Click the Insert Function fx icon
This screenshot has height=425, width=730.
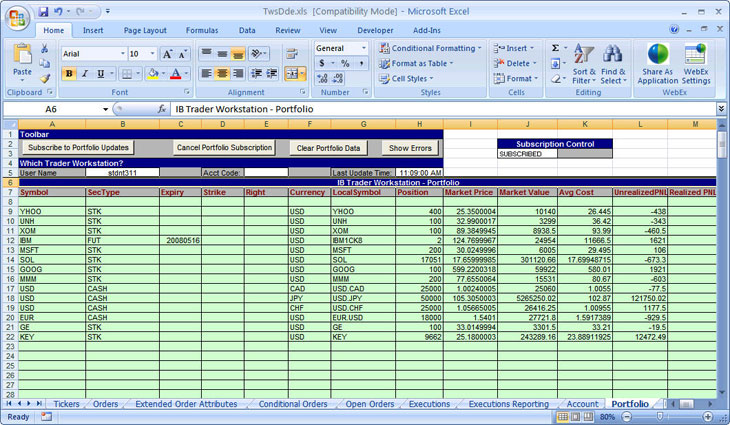(162, 109)
